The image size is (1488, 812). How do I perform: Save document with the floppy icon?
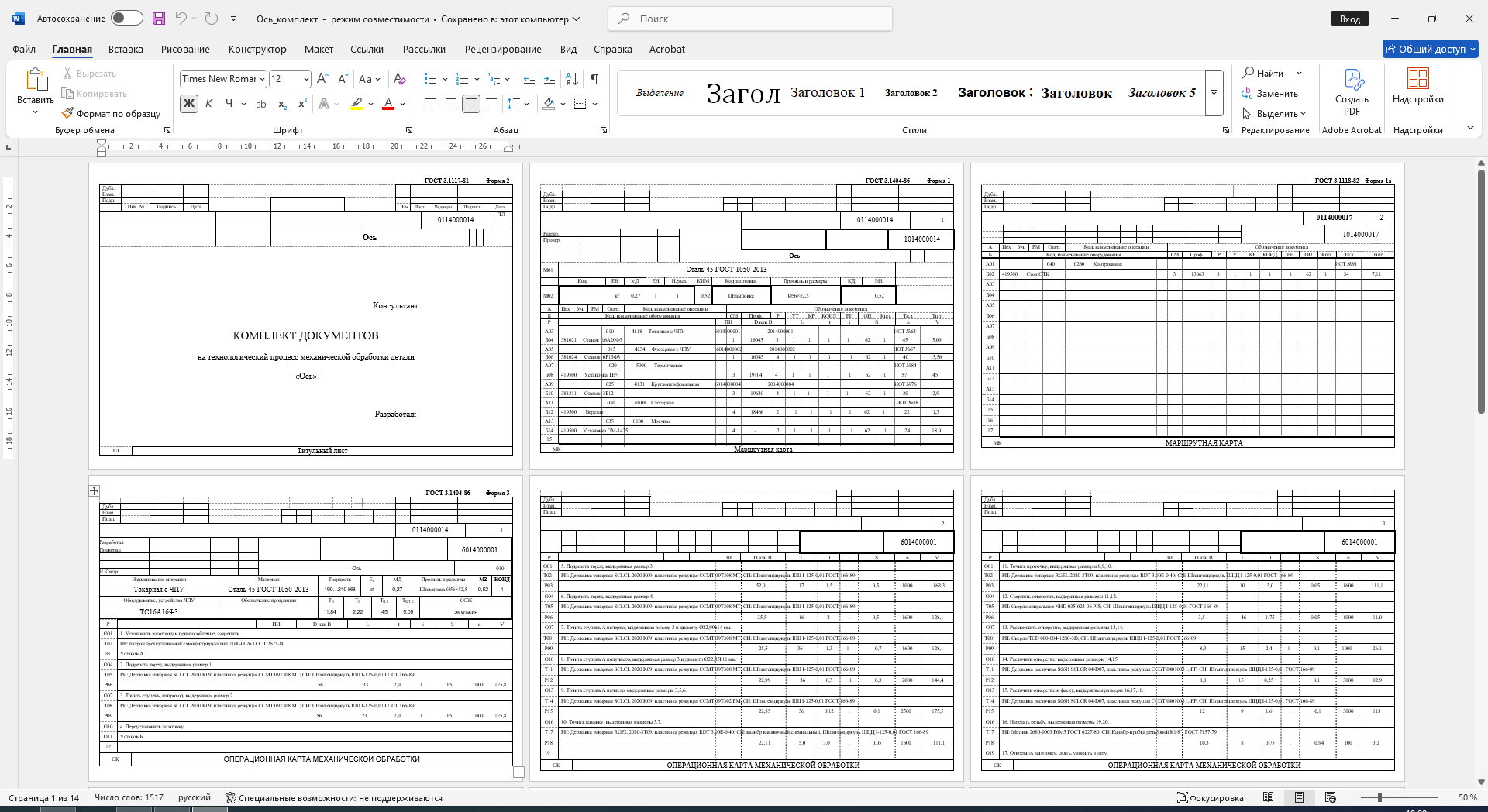[x=159, y=19]
